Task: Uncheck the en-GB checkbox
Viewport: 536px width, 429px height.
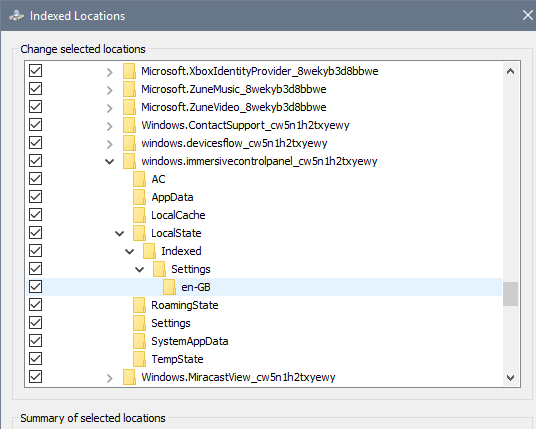Action: pyautogui.click(x=36, y=286)
